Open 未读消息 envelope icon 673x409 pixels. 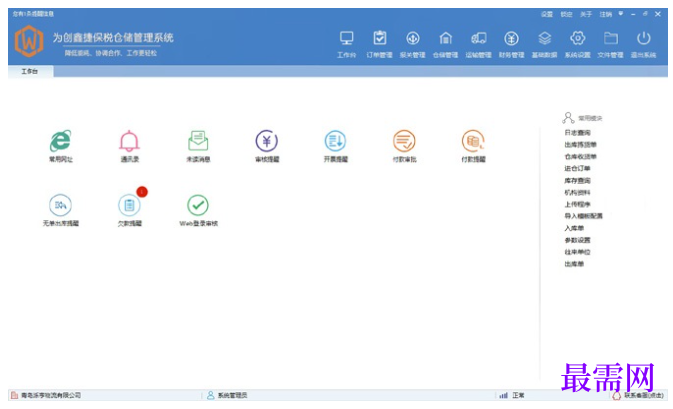[x=198, y=141]
